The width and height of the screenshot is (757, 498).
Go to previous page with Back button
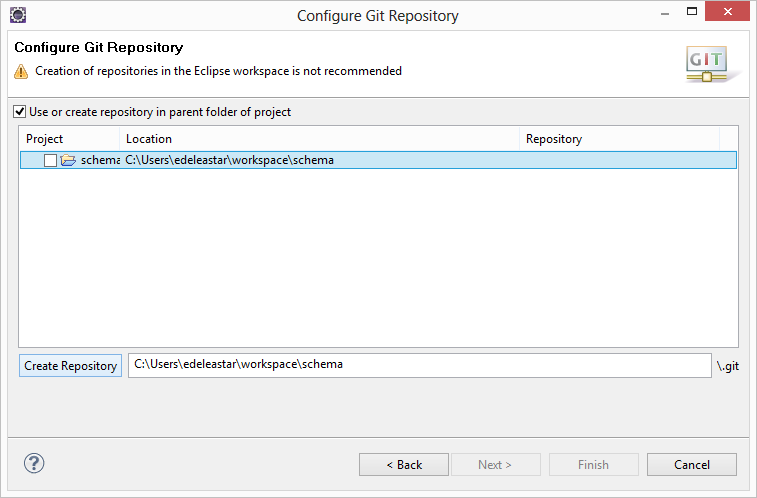coord(404,465)
